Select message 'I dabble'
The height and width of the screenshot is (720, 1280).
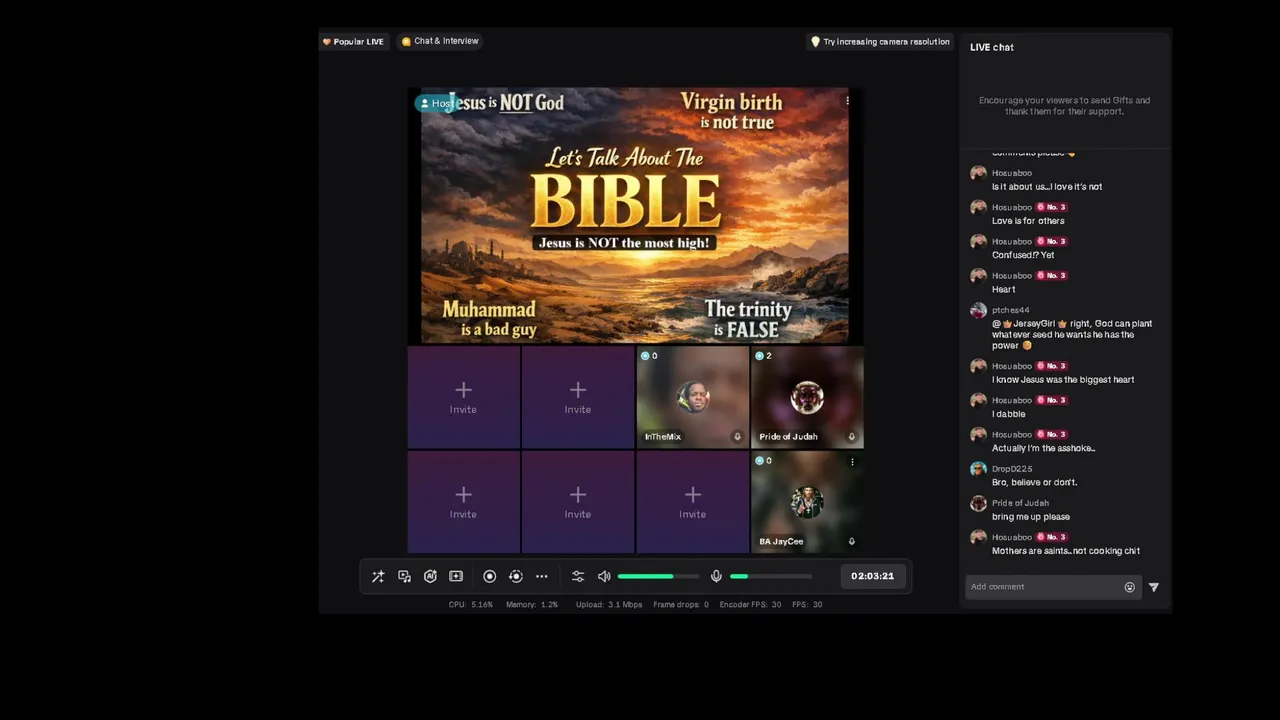pos(1008,414)
